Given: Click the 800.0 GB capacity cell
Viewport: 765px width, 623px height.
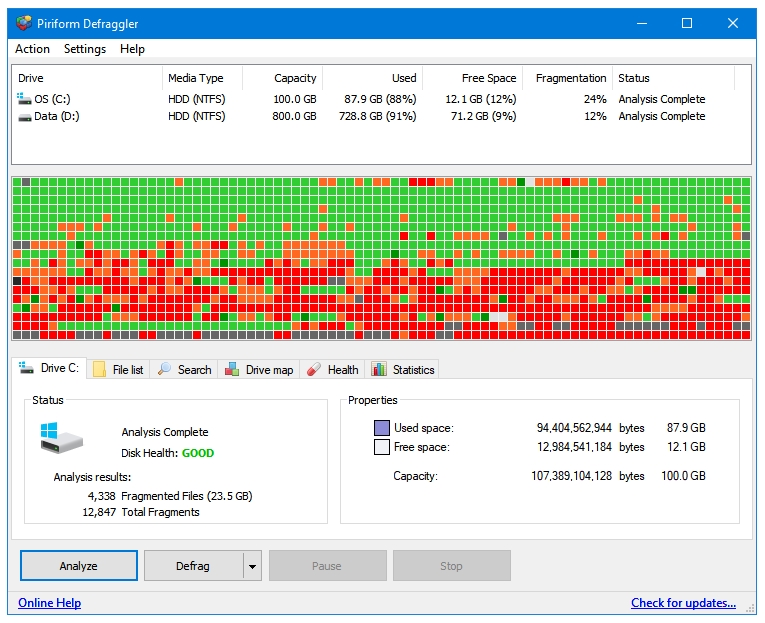Looking at the screenshot, I should (294, 116).
